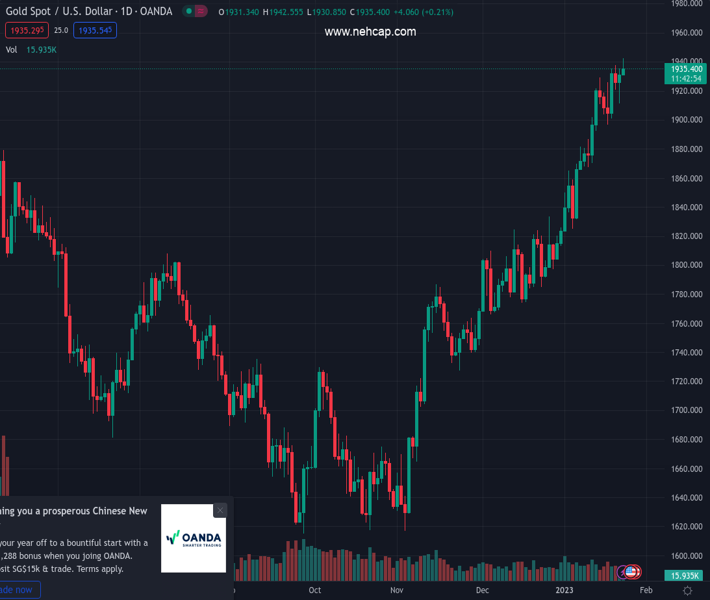Select the Vol indicator label
710x600 pixels.
(12, 49)
